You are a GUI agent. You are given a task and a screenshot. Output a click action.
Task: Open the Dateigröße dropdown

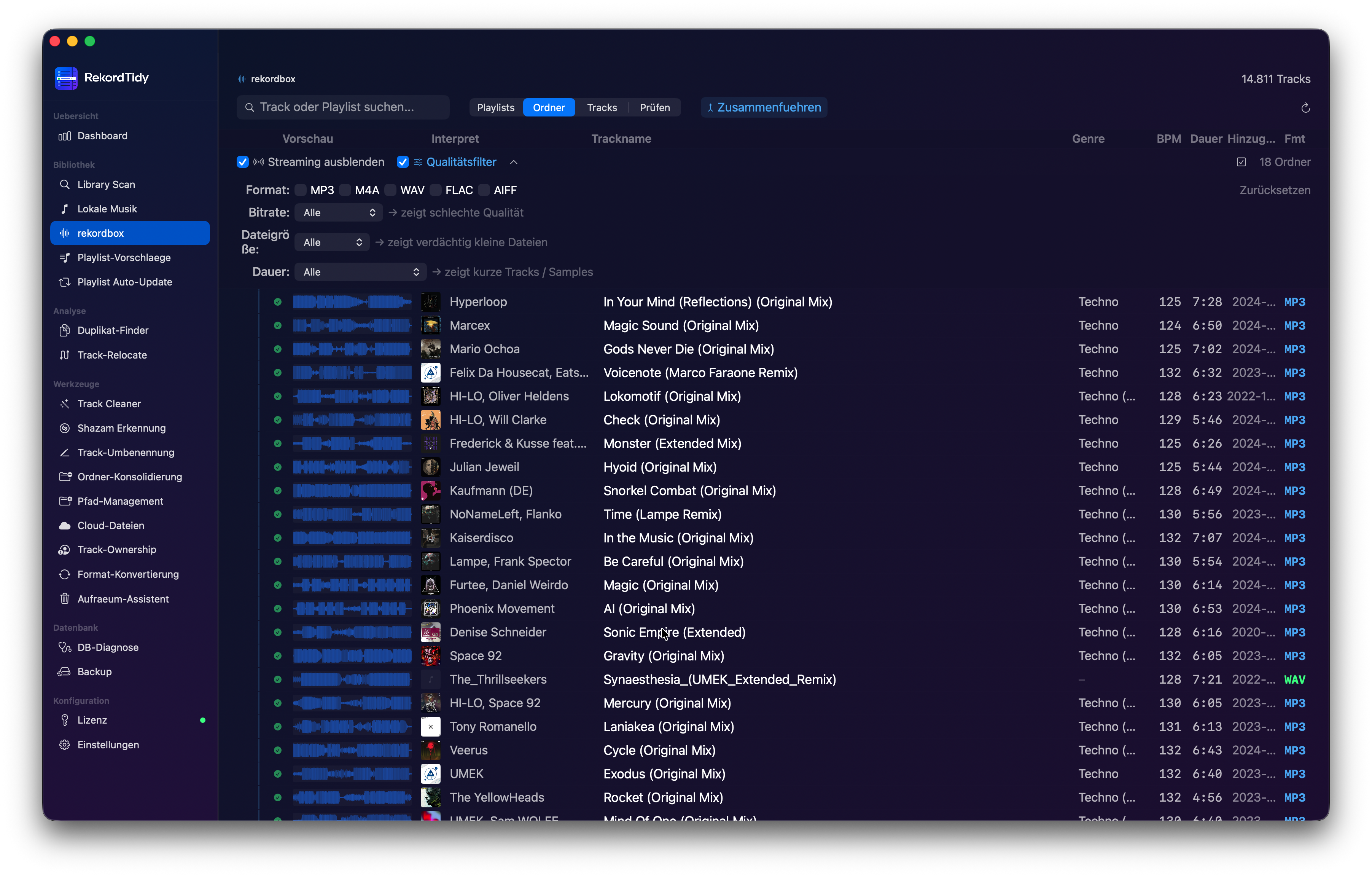332,243
